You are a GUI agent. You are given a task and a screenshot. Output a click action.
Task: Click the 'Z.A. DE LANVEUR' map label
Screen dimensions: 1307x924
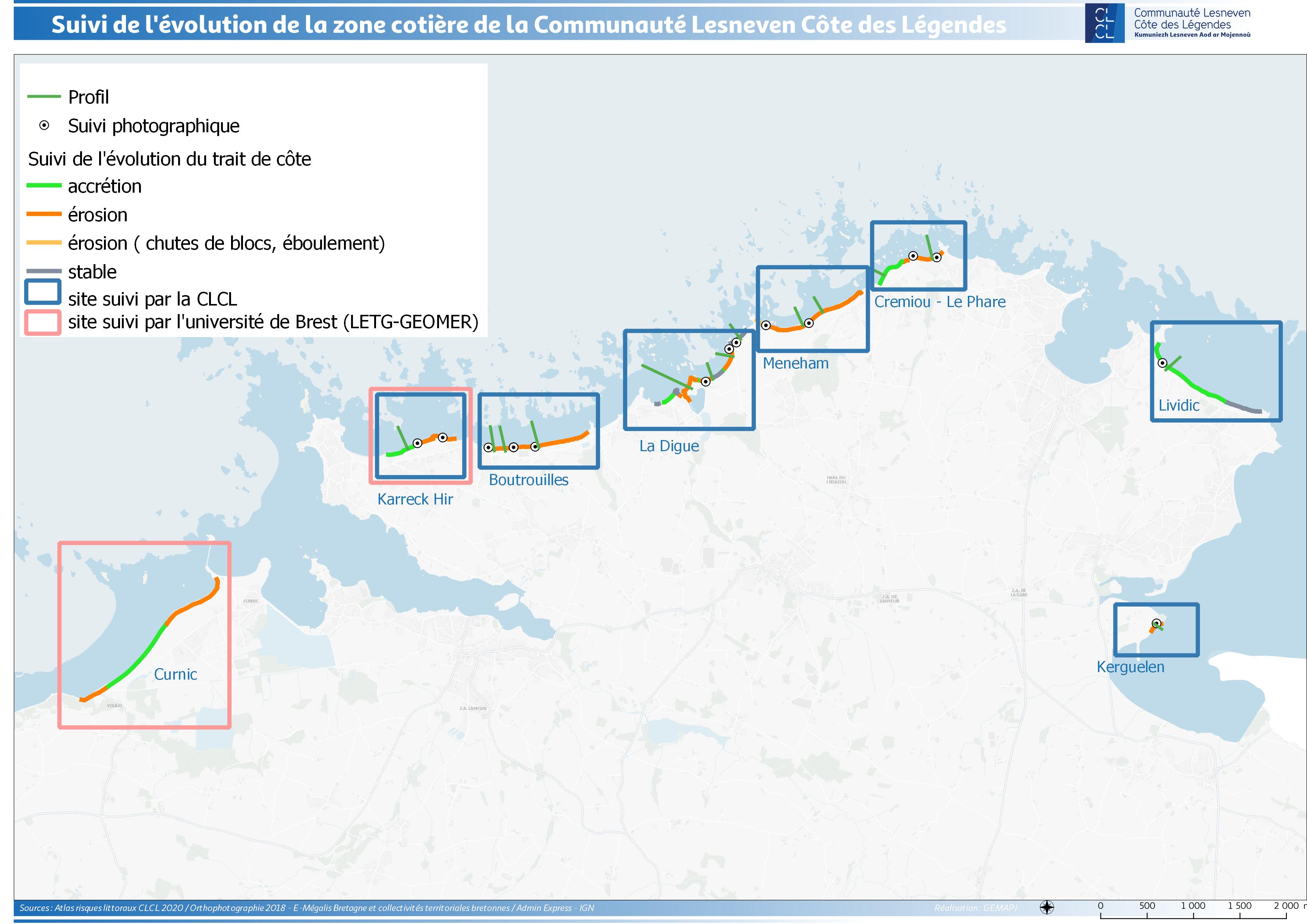coord(890,599)
